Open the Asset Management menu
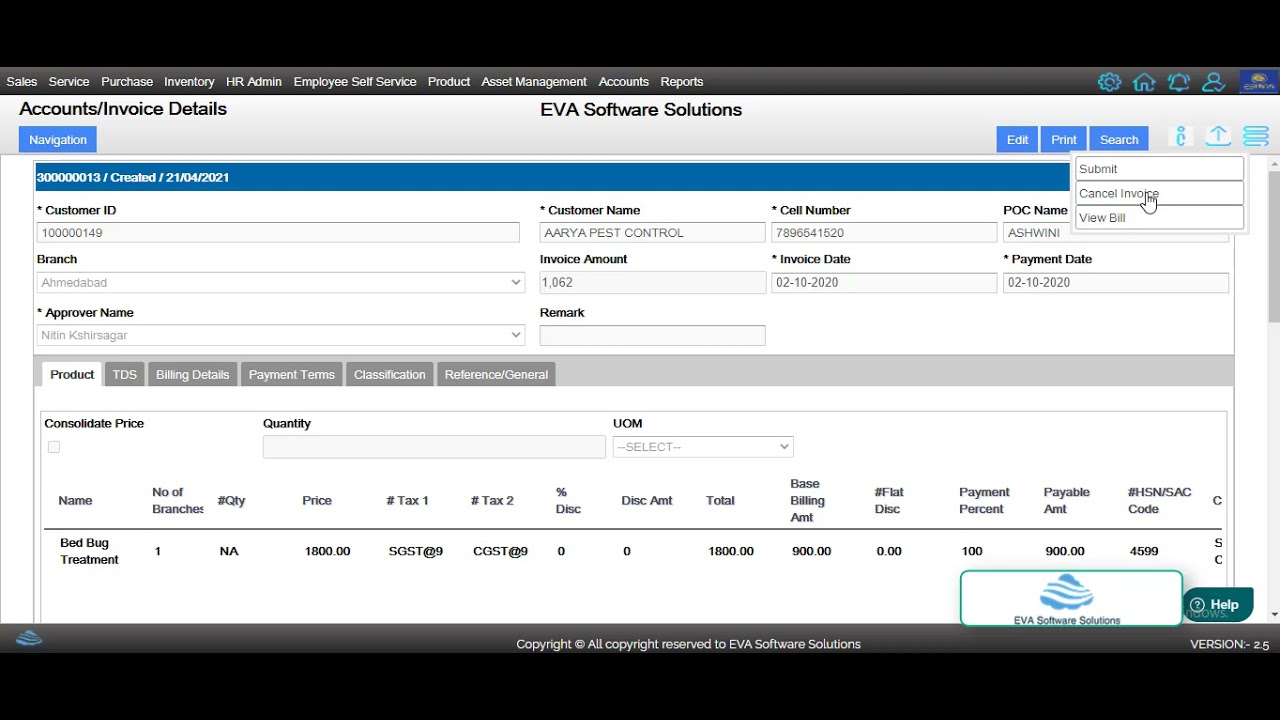 pyautogui.click(x=534, y=82)
